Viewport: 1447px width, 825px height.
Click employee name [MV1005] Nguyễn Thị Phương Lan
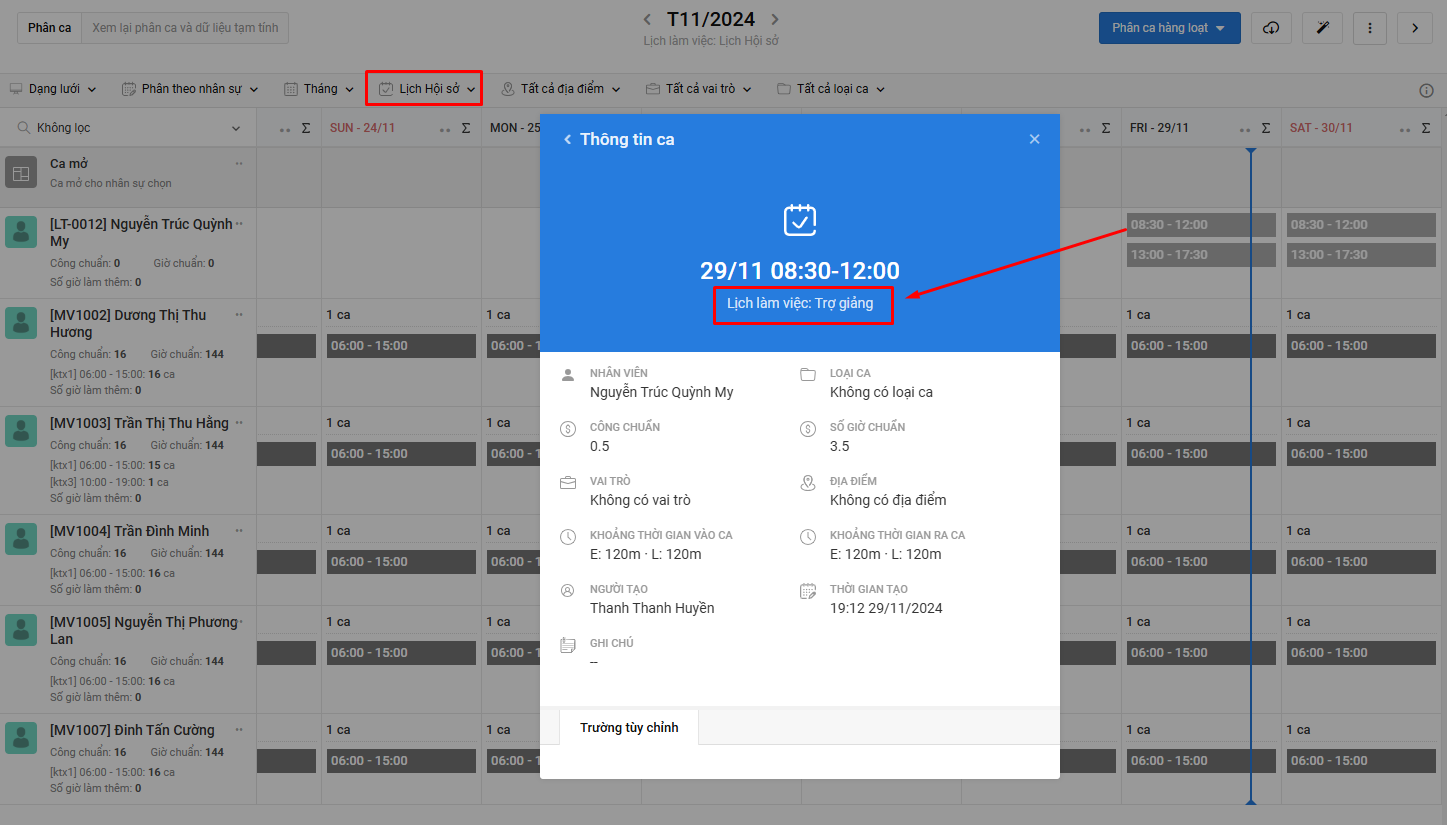coord(144,630)
